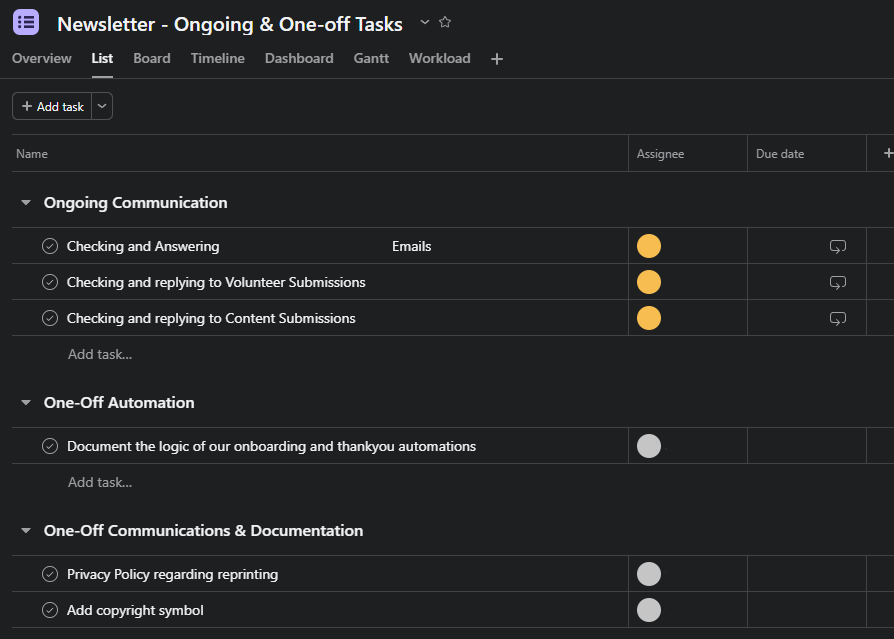894x639 pixels.
Task: Open assignee avatar for Privacy Policy task
Action: coord(649,574)
